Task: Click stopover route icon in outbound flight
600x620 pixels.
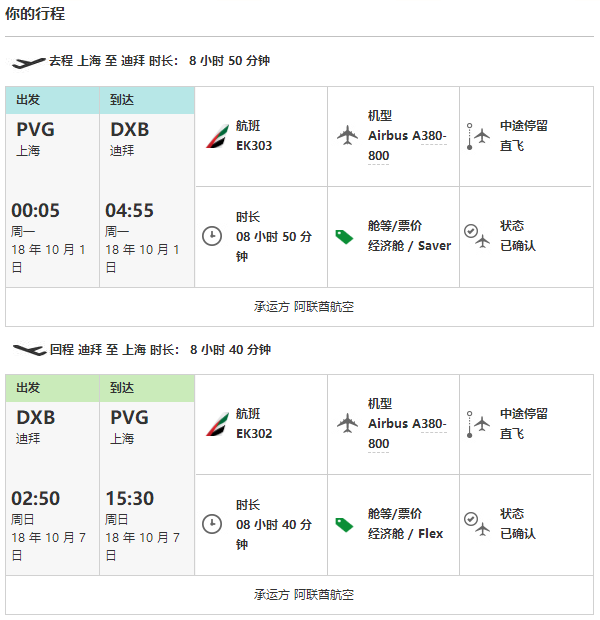Action: coord(478,136)
